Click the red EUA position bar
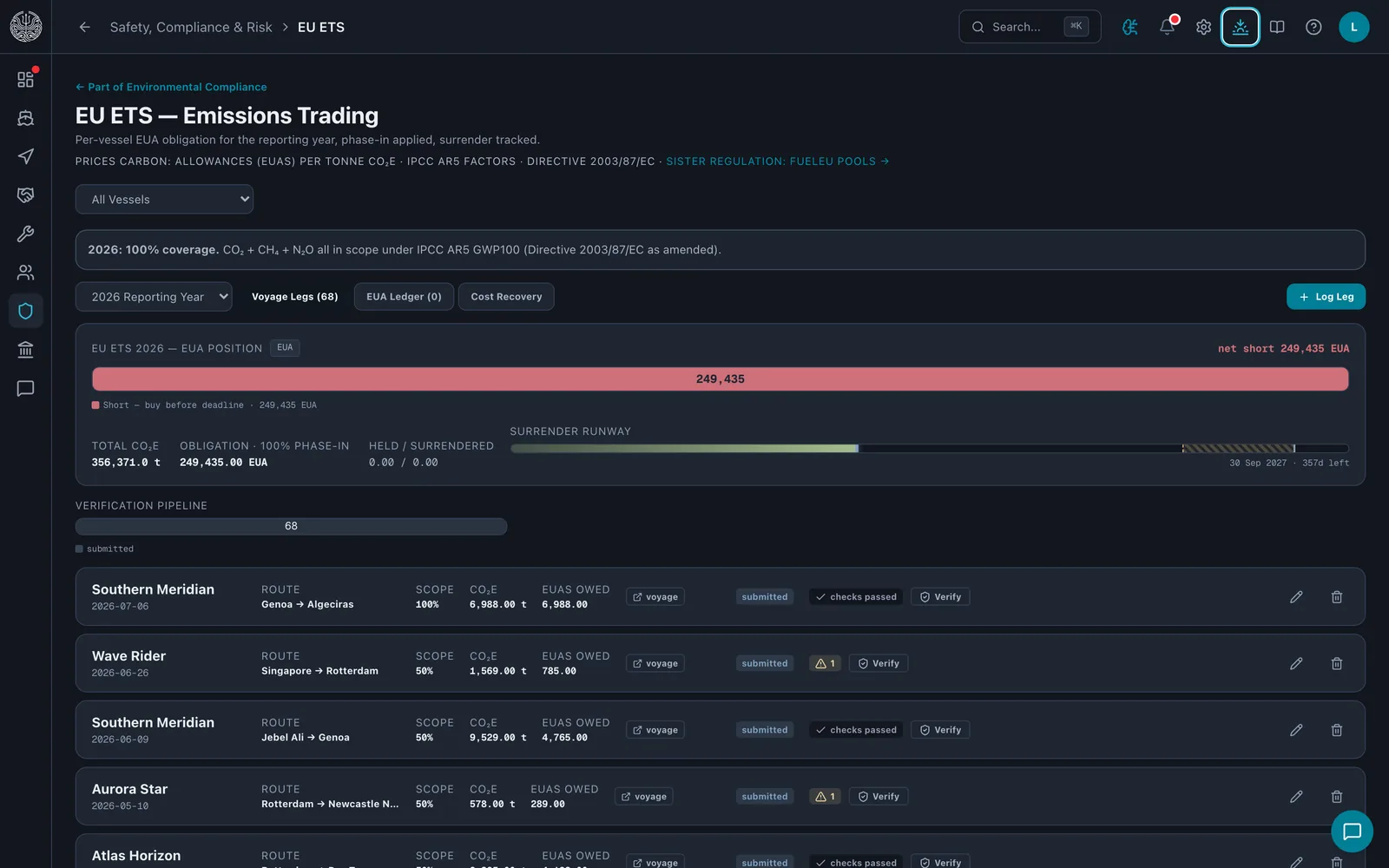 click(721, 379)
